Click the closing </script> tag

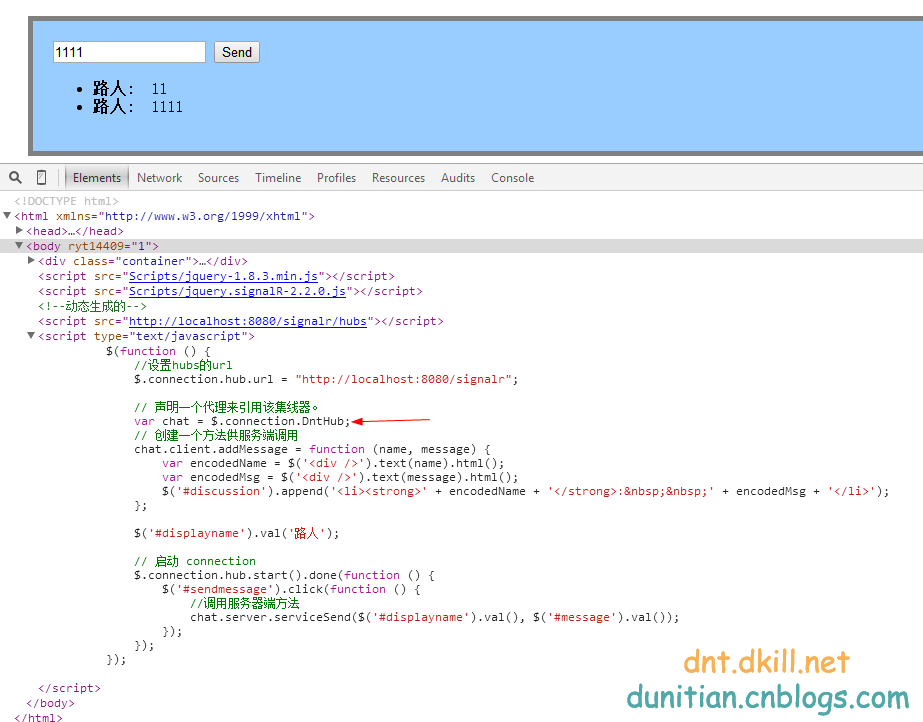click(x=69, y=688)
